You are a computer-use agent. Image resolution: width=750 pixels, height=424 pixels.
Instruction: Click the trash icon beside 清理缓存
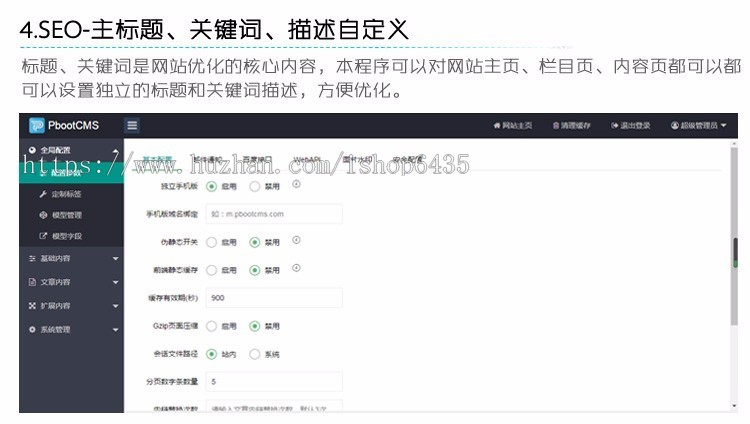tap(556, 125)
